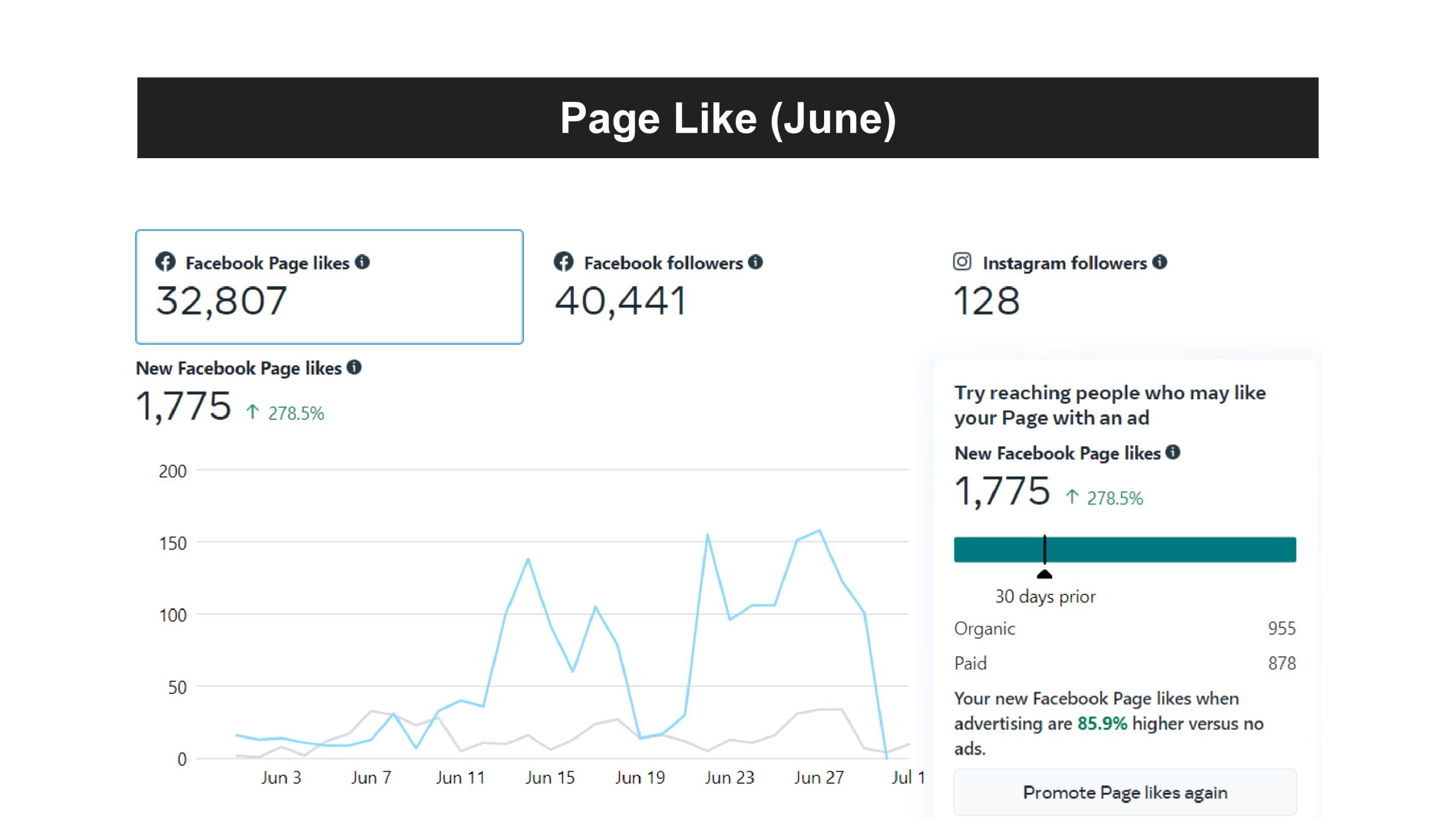Click the teal progress bar in ad panel
This screenshot has width=1456, height=819.
click(x=1125, y=549)
